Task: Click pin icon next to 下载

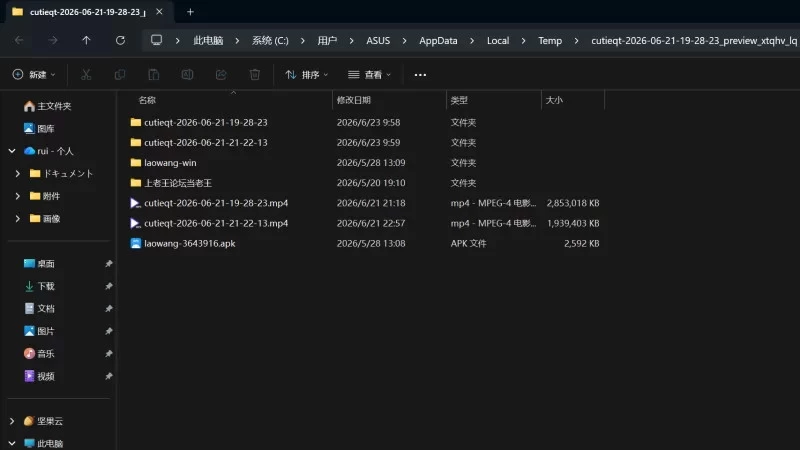Action: pyautogui.click(x=109, y=286)
